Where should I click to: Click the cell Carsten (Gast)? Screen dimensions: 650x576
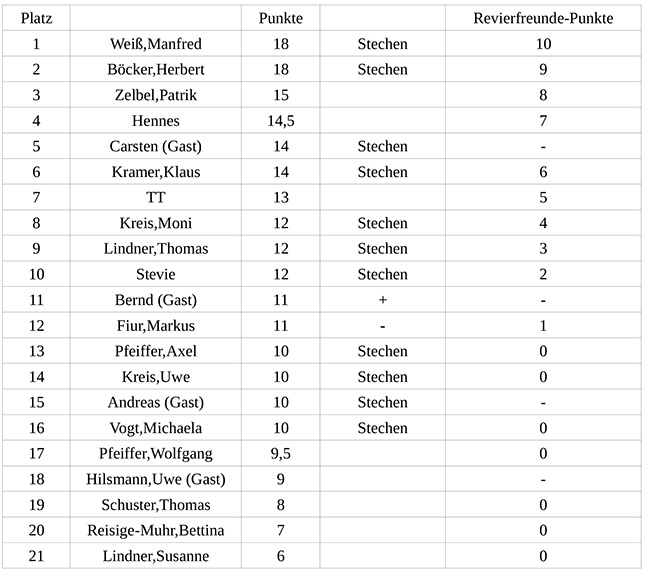[x=156, y=146]
